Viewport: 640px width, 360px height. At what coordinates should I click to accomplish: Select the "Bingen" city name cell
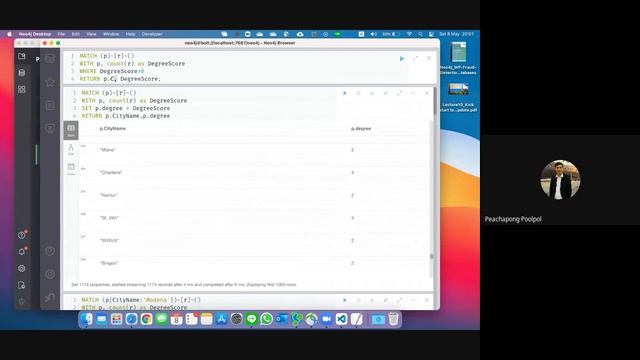tap(109, 263)
